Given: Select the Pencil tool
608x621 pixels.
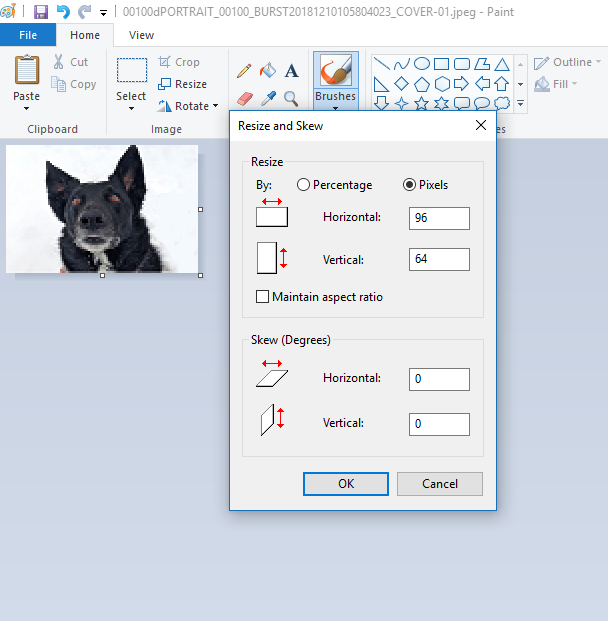Looking at the screenshot, I should click(x=243, y=71).
